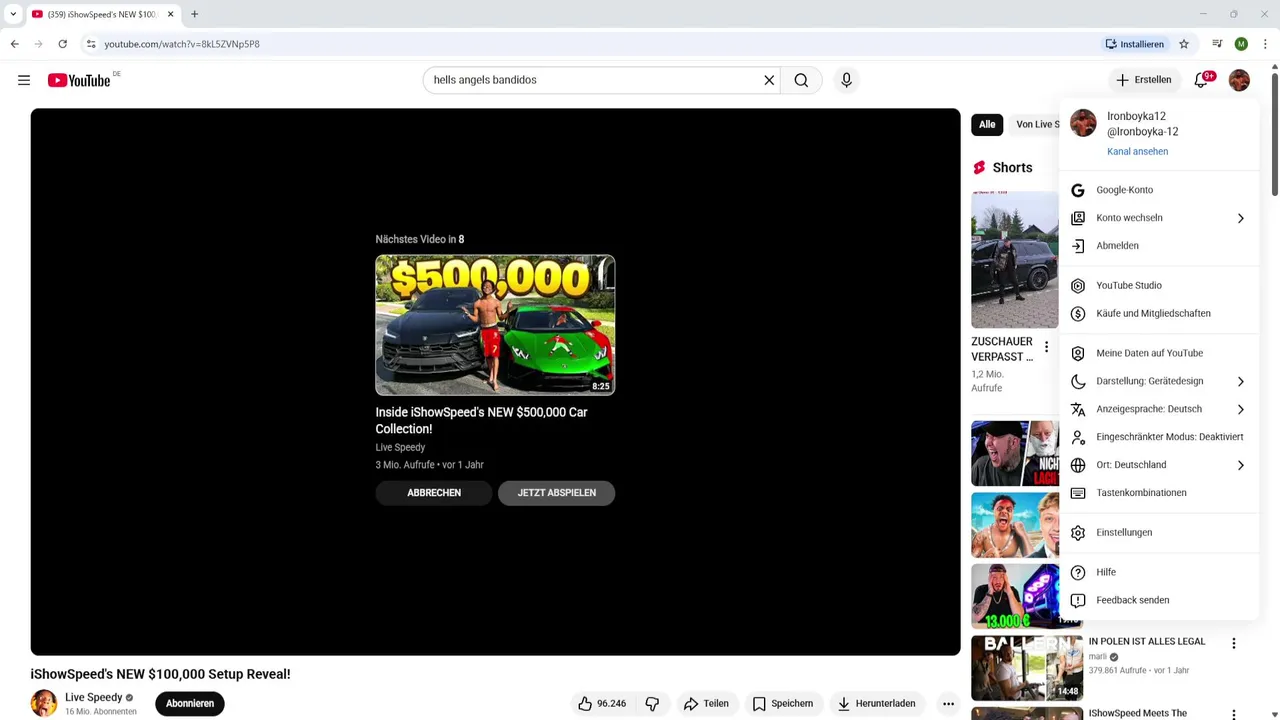This screenshot has height=720, width=1280.
Task: Open Hilfe menu entry
Action: (1159, 572)
